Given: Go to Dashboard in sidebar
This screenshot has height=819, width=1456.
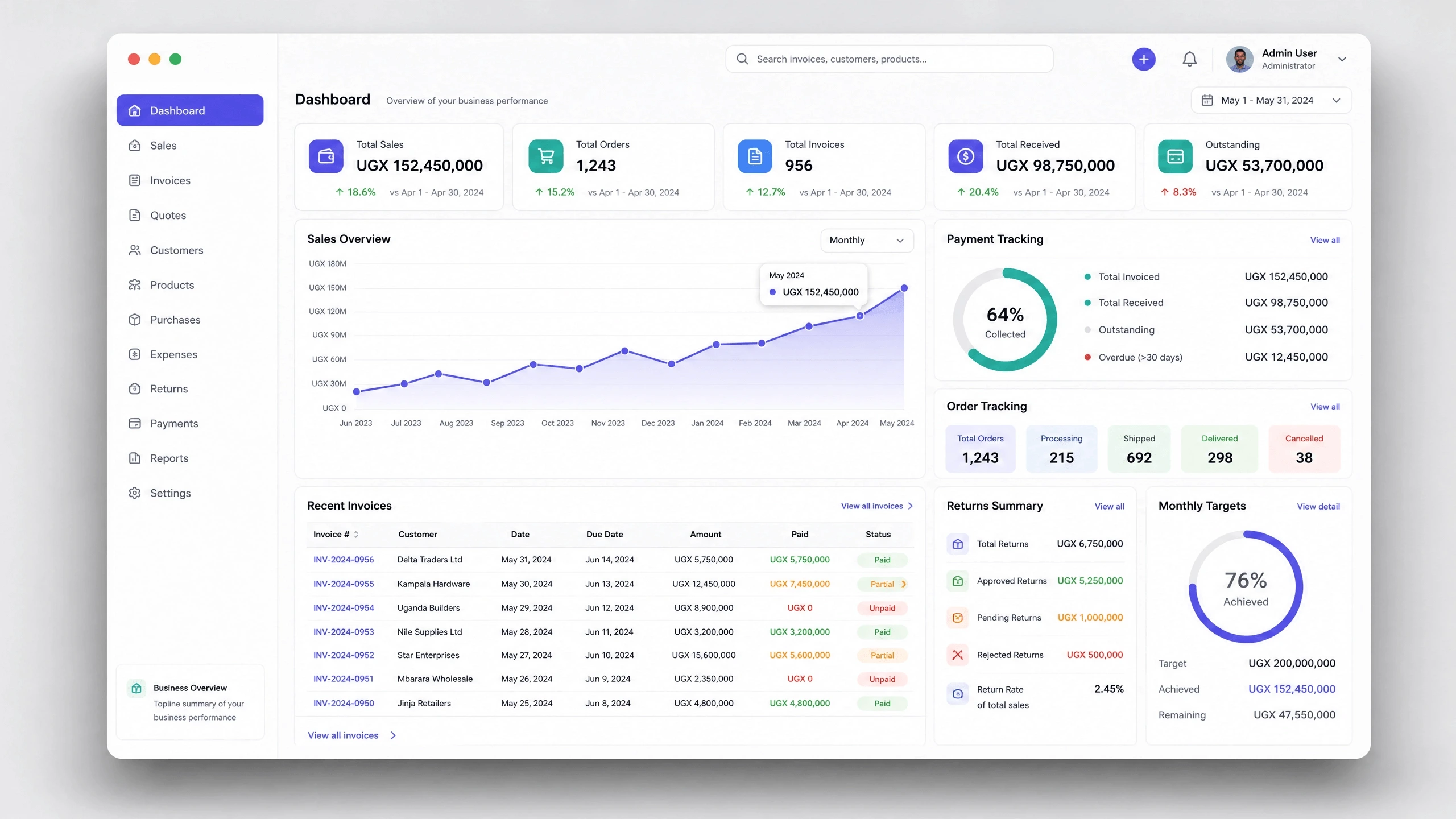Looking at the screenshot, I should coord(190,110).
